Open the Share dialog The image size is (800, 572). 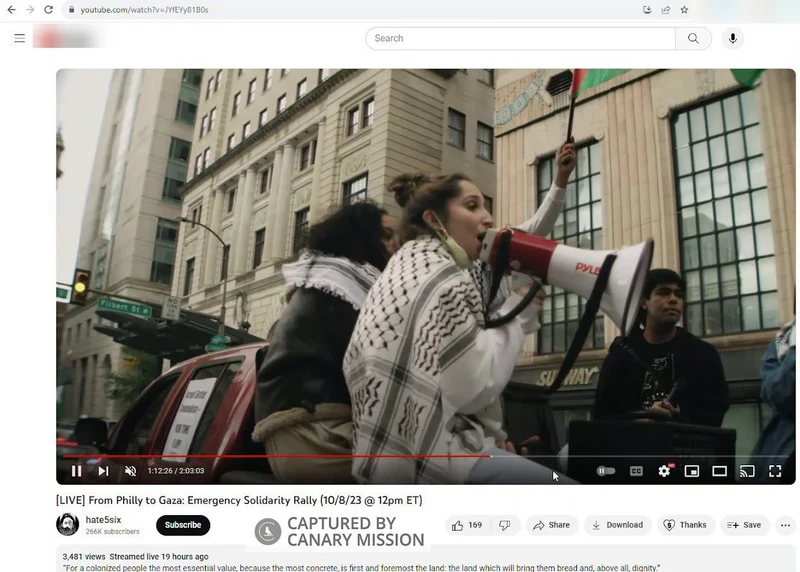coord(551,525)
